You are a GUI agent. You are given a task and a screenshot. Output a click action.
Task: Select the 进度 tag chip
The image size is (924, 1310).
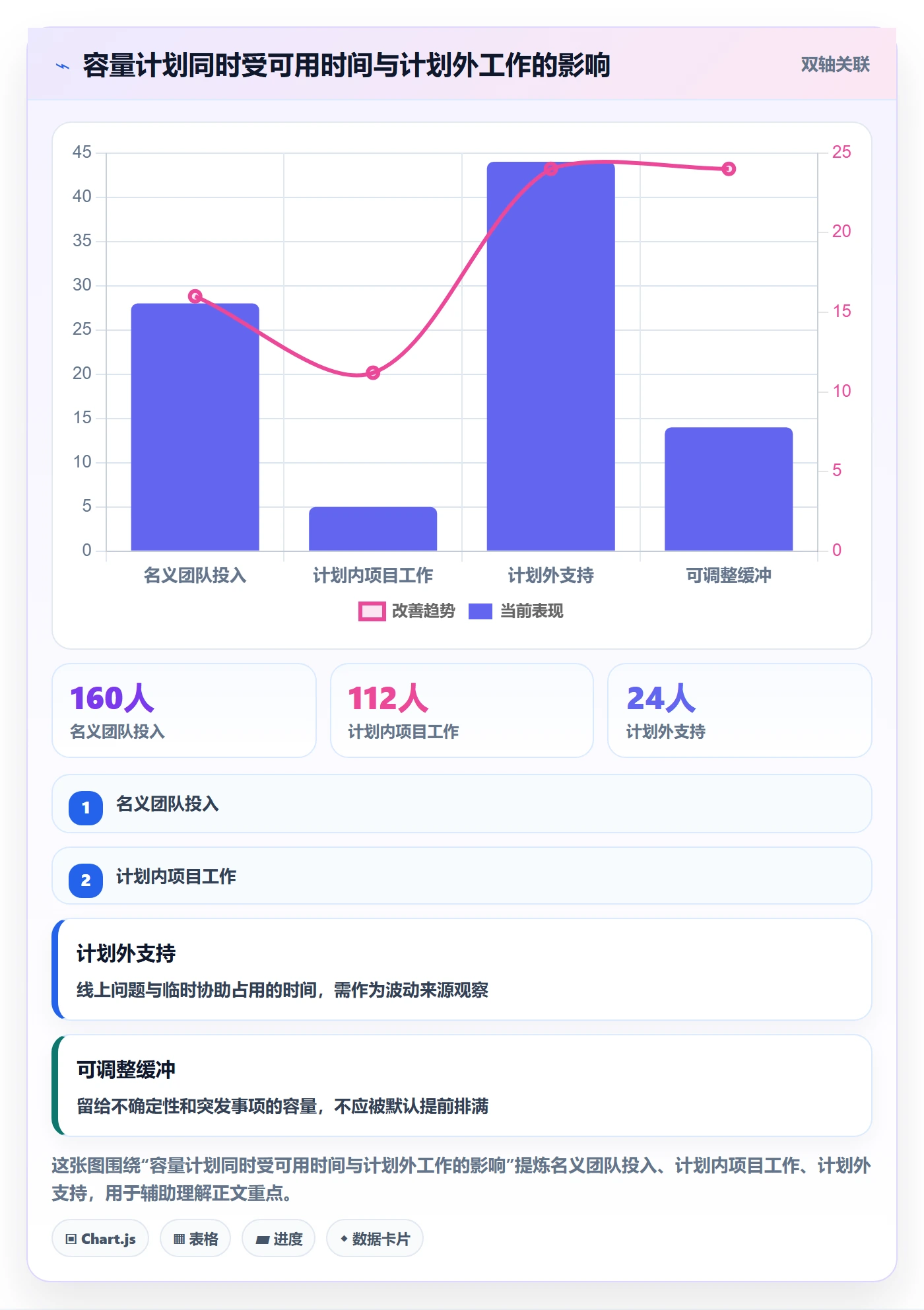(x=279, y=1239)
